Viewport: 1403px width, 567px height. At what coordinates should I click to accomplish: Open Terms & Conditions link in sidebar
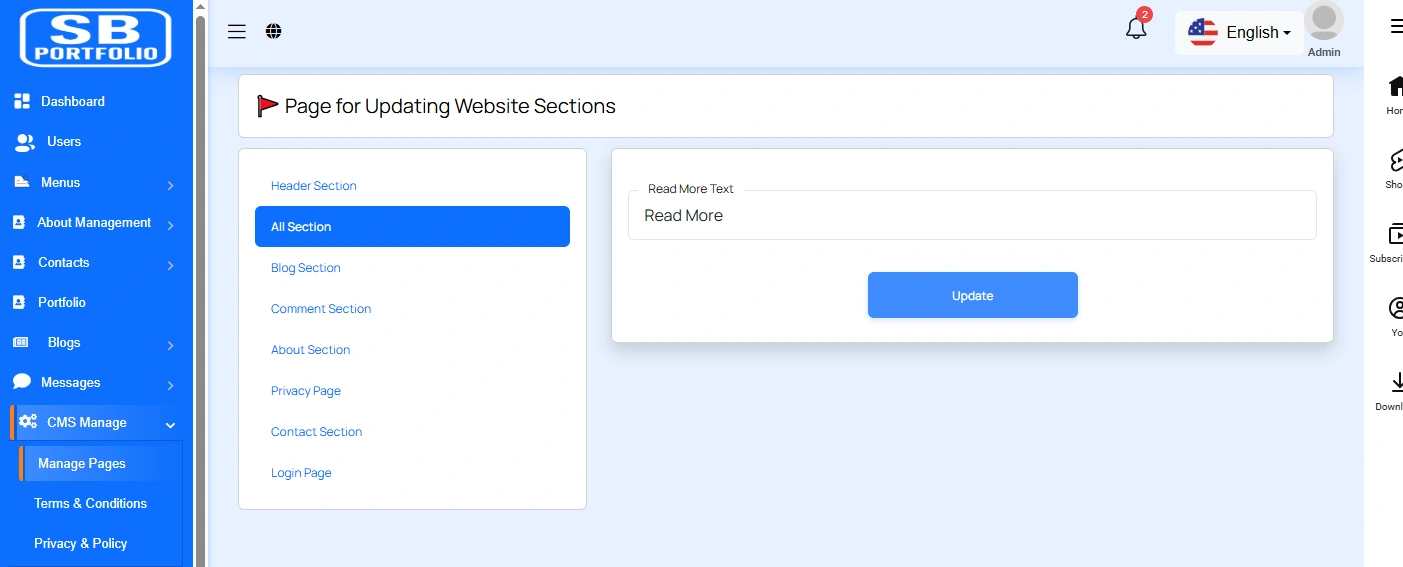point(90,503)
